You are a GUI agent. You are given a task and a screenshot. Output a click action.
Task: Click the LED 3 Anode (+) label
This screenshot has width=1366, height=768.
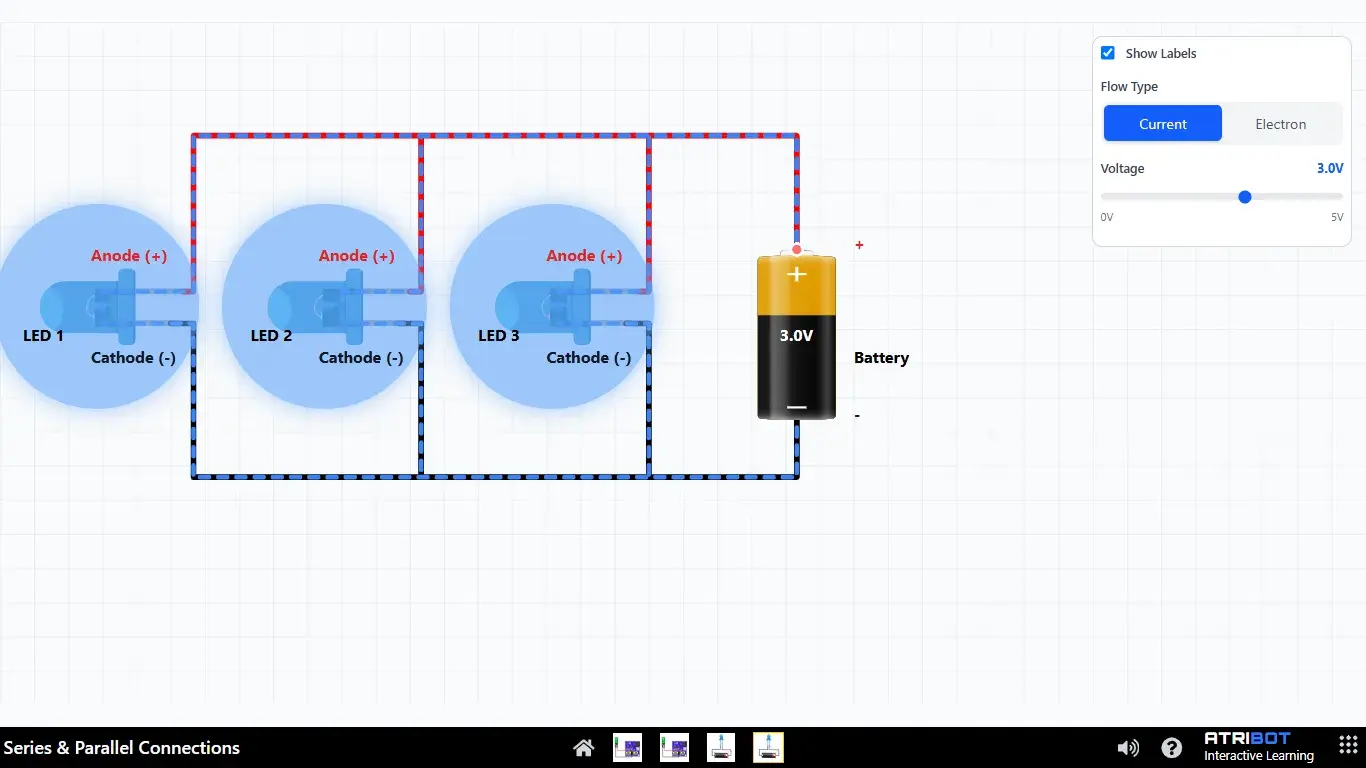pyautogui.click(x=584, y=256)
